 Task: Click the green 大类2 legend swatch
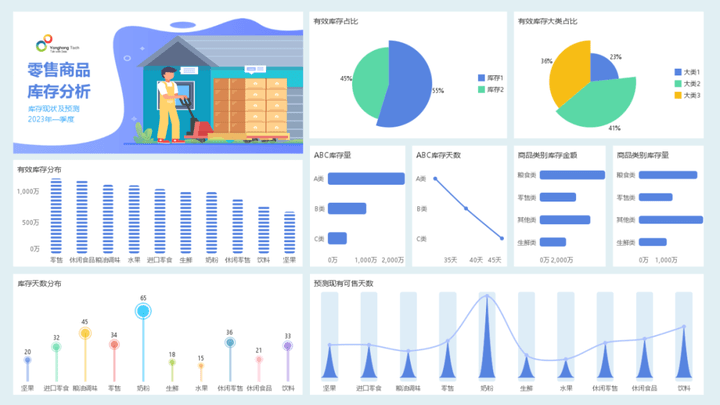(678, 84)
